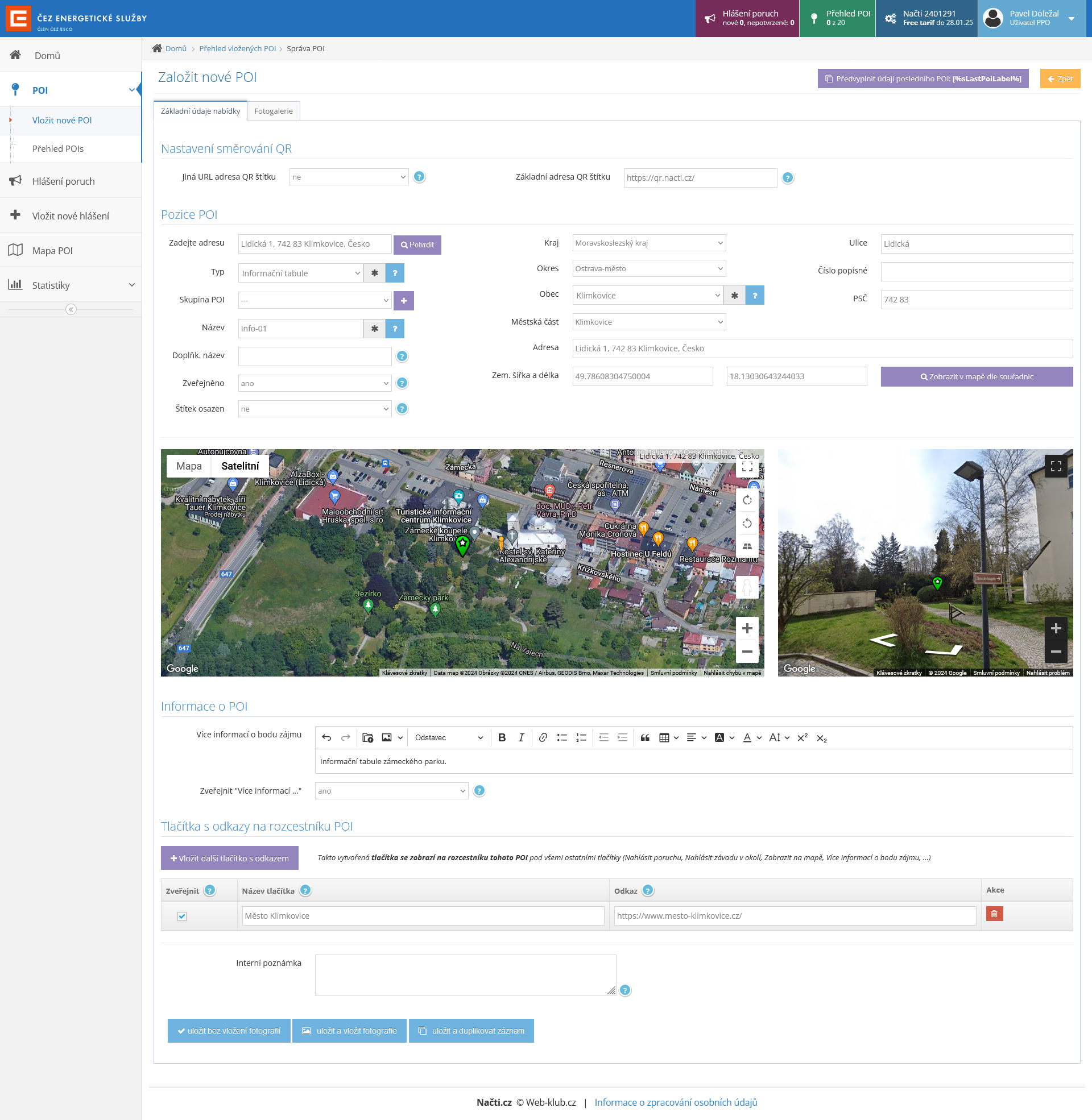
Task: Switch to the Fotogalerie tab
Action: [x=274, y=111]
